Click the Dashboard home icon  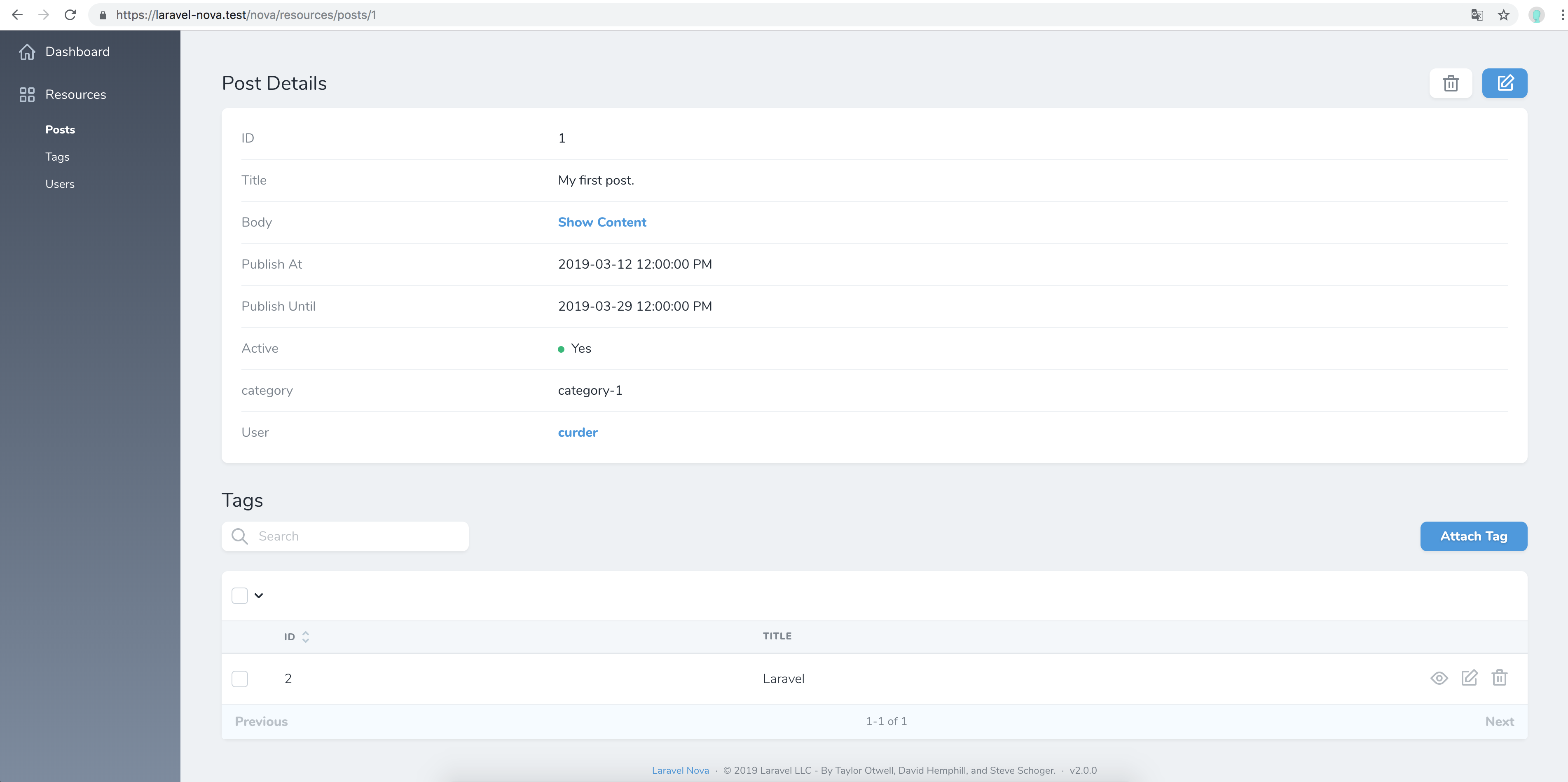[x=27, y=52]
